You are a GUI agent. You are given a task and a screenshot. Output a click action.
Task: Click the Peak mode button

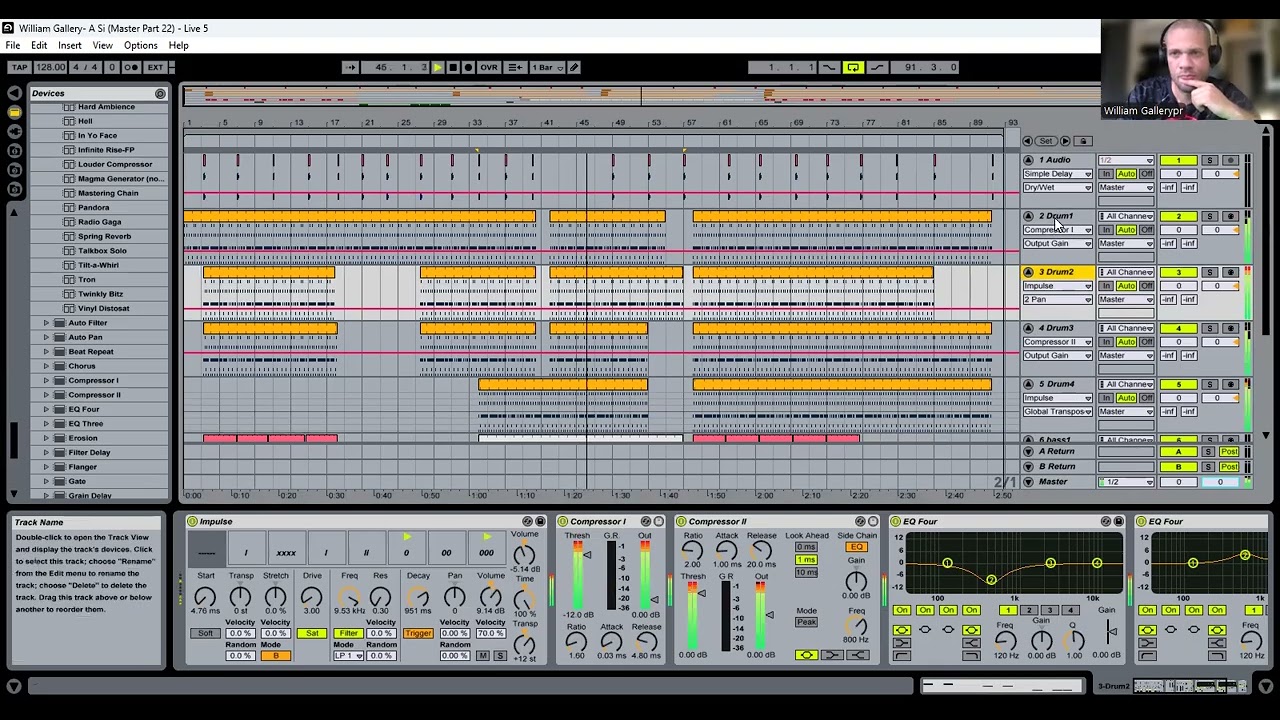806,622
